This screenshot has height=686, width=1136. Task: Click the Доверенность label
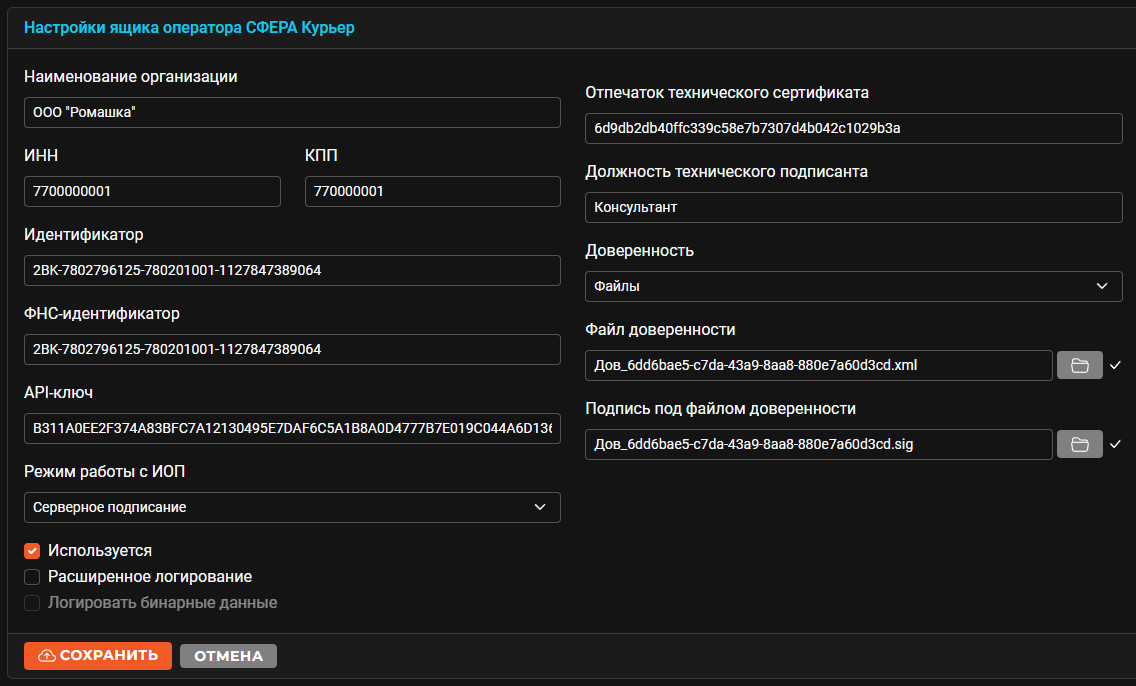point(640,251)
